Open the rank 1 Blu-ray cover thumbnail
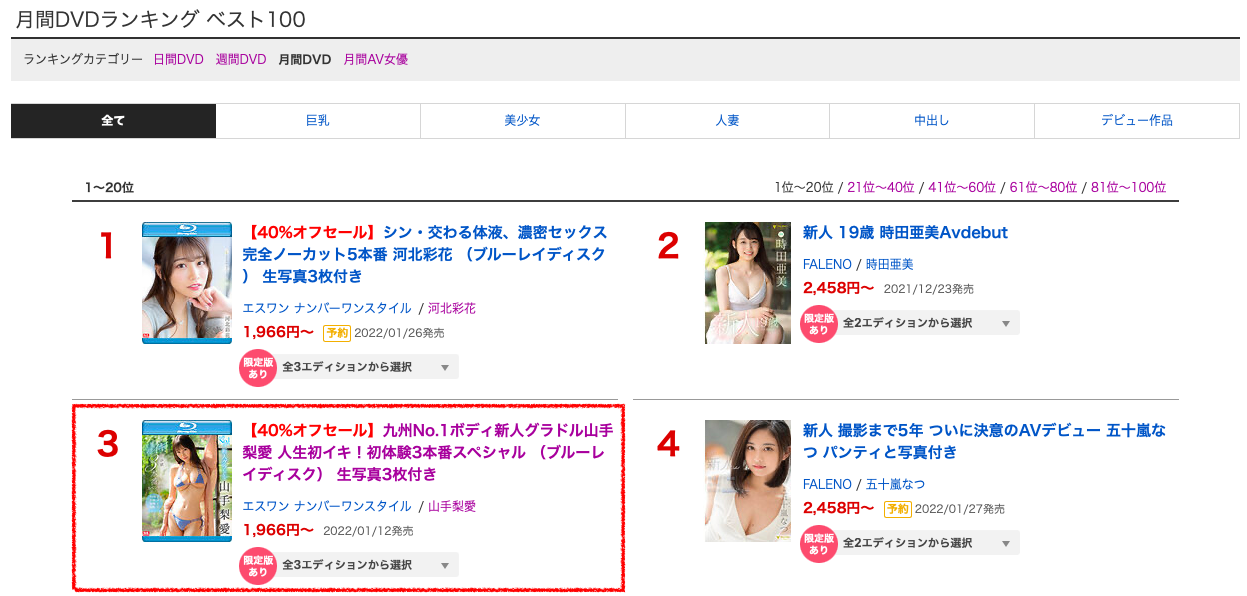 187,283
